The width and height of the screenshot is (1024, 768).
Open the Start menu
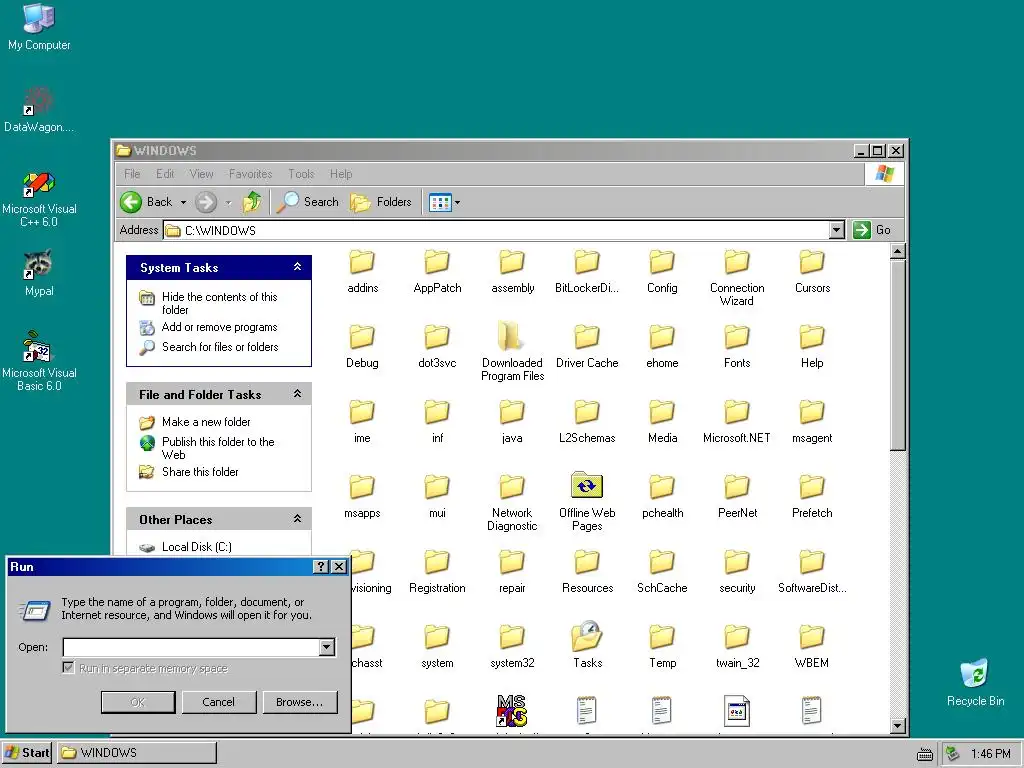27,752
